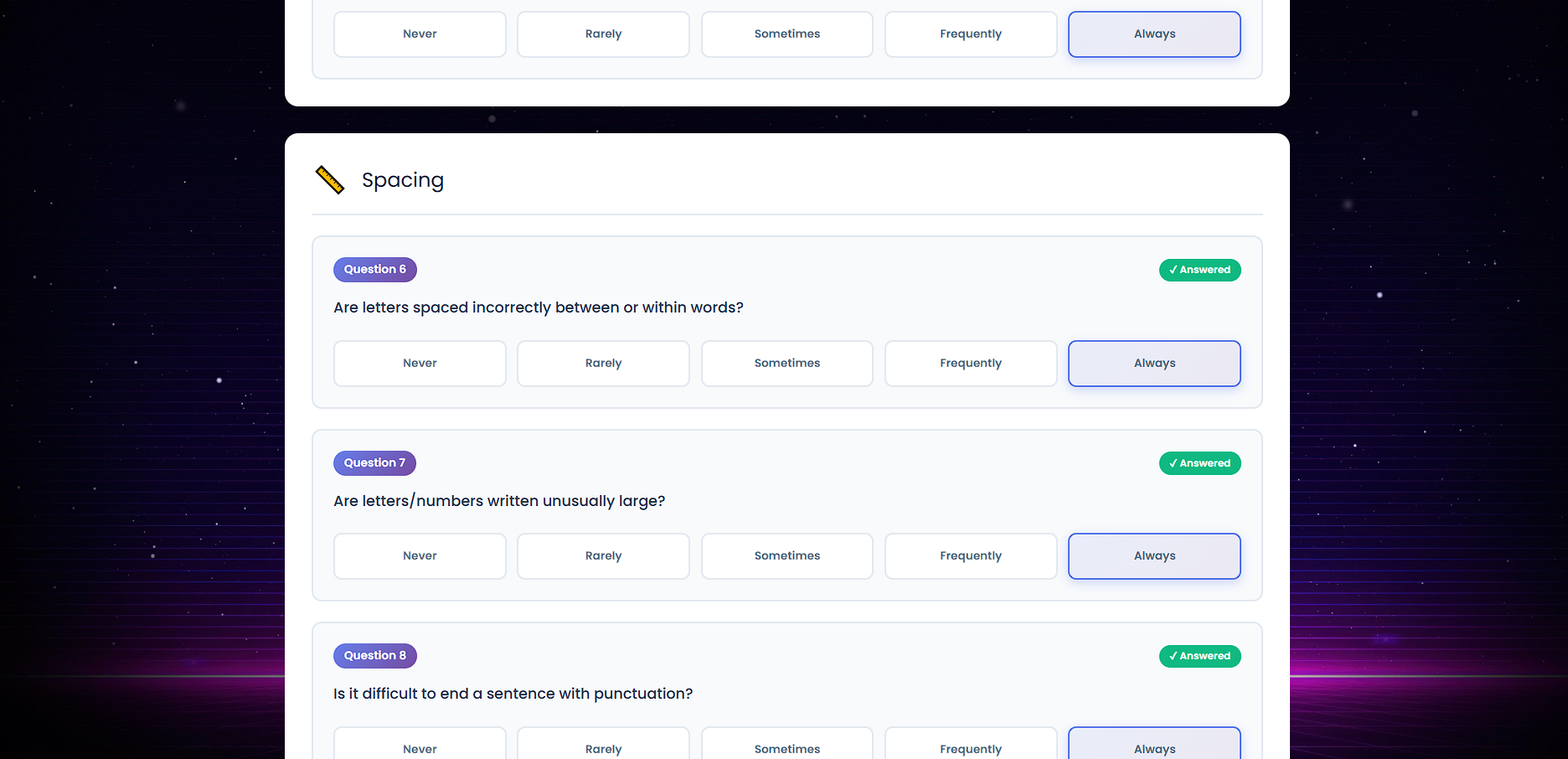The height and width of the screenshot is (759, 1568).
Task: Click the Answered checkmark badge on Question 7
Action: tap(1199, 463)
